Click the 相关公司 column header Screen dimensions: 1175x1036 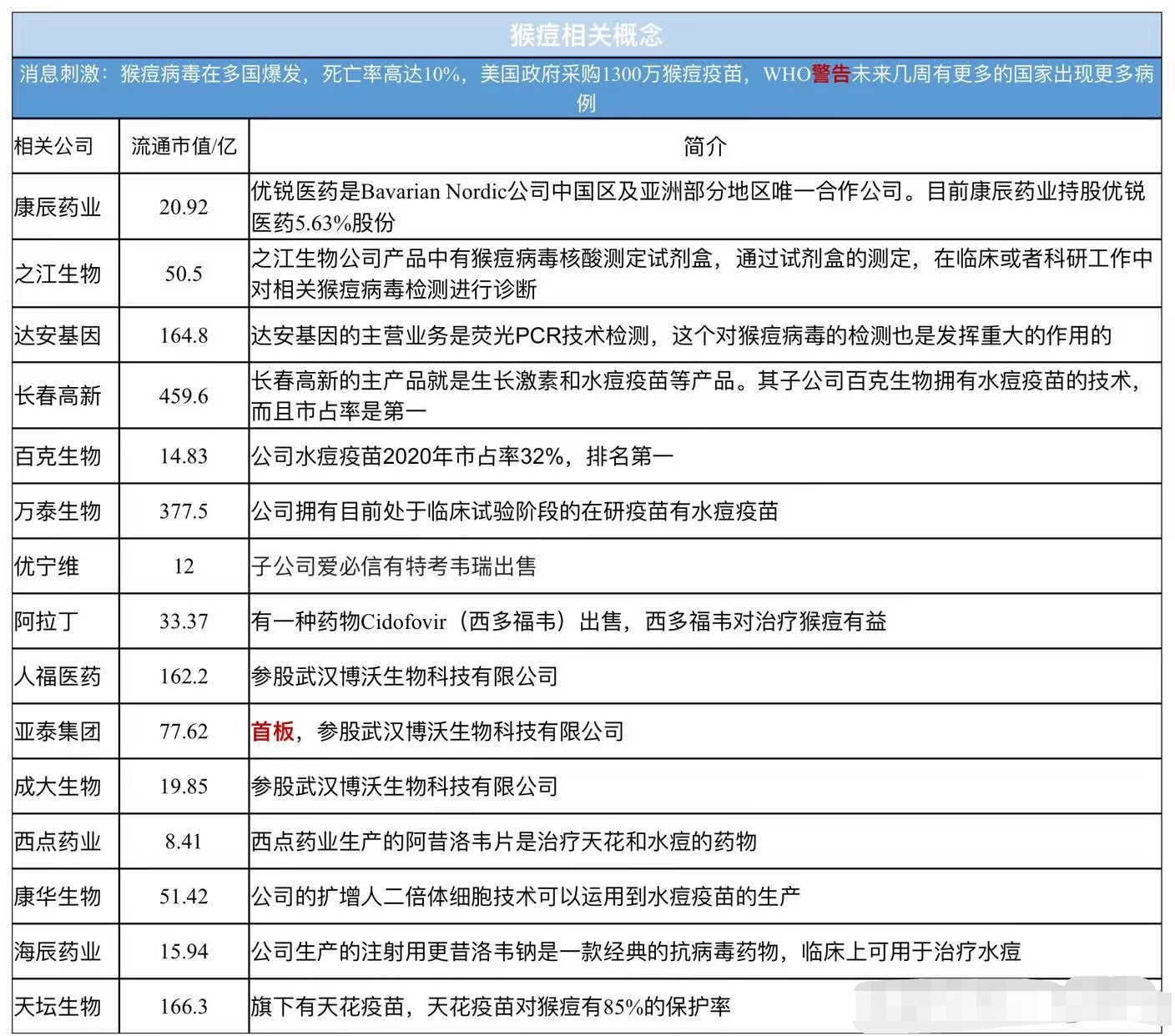click(54, 146)
